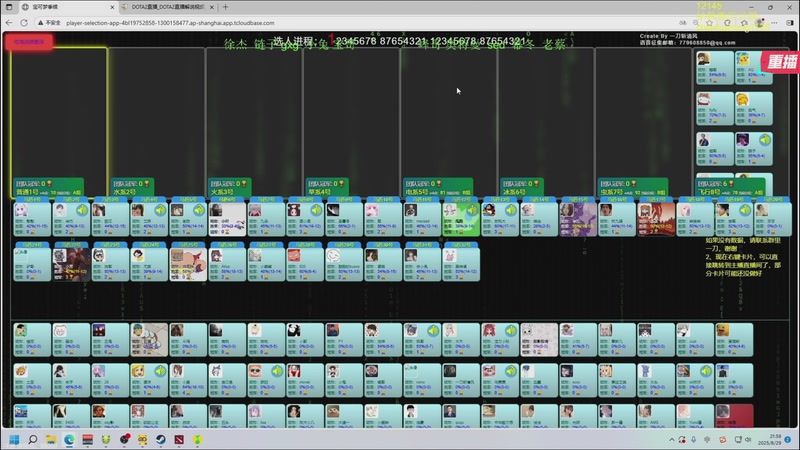Click the red button at page top-left
This screenshot has width=800, height=450.
coord(29,42)
